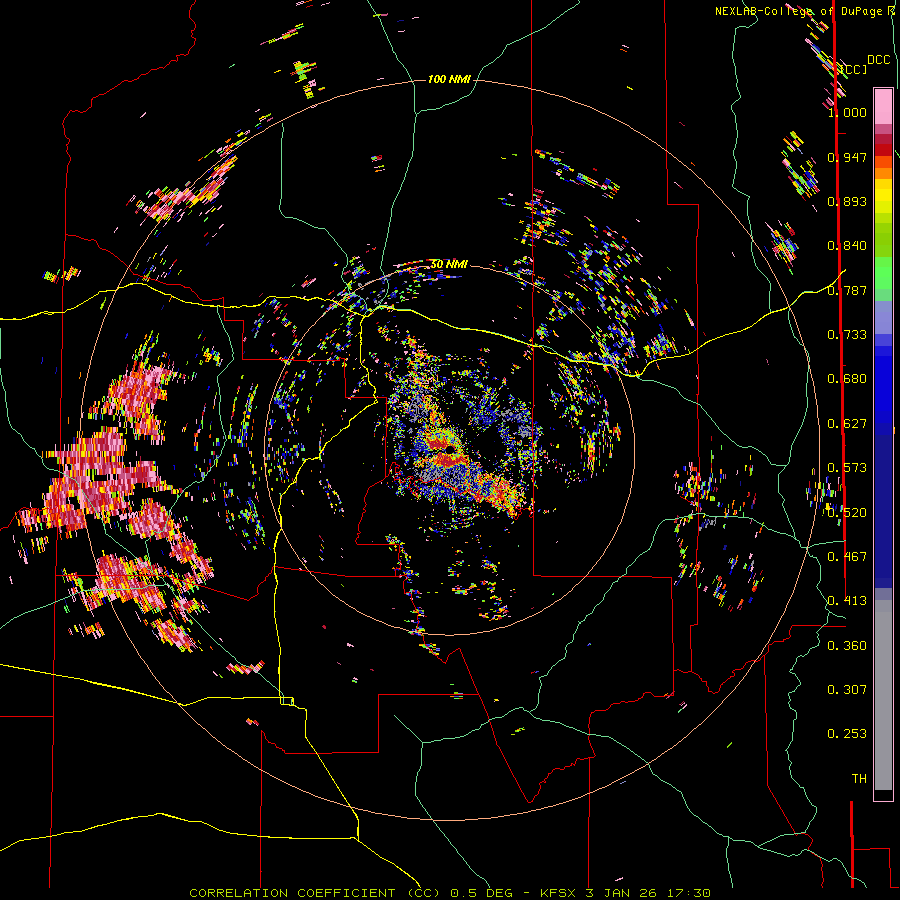Screen dimensions: 900x900
Task: Click the 0.787 legend value
Action: point(847,290)
